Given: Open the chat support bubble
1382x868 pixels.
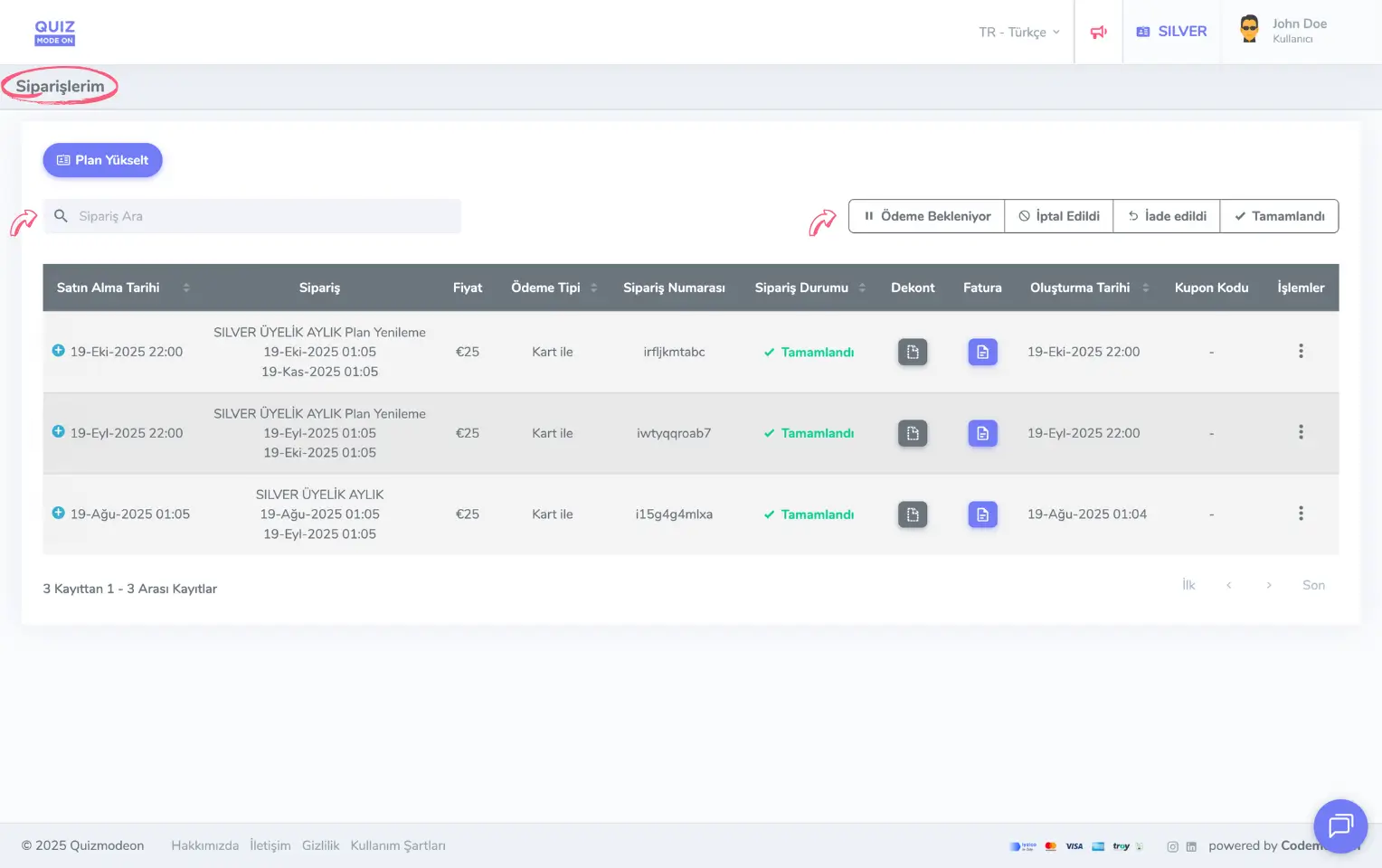Looking at the screenshot, I should pos(1339,826).
